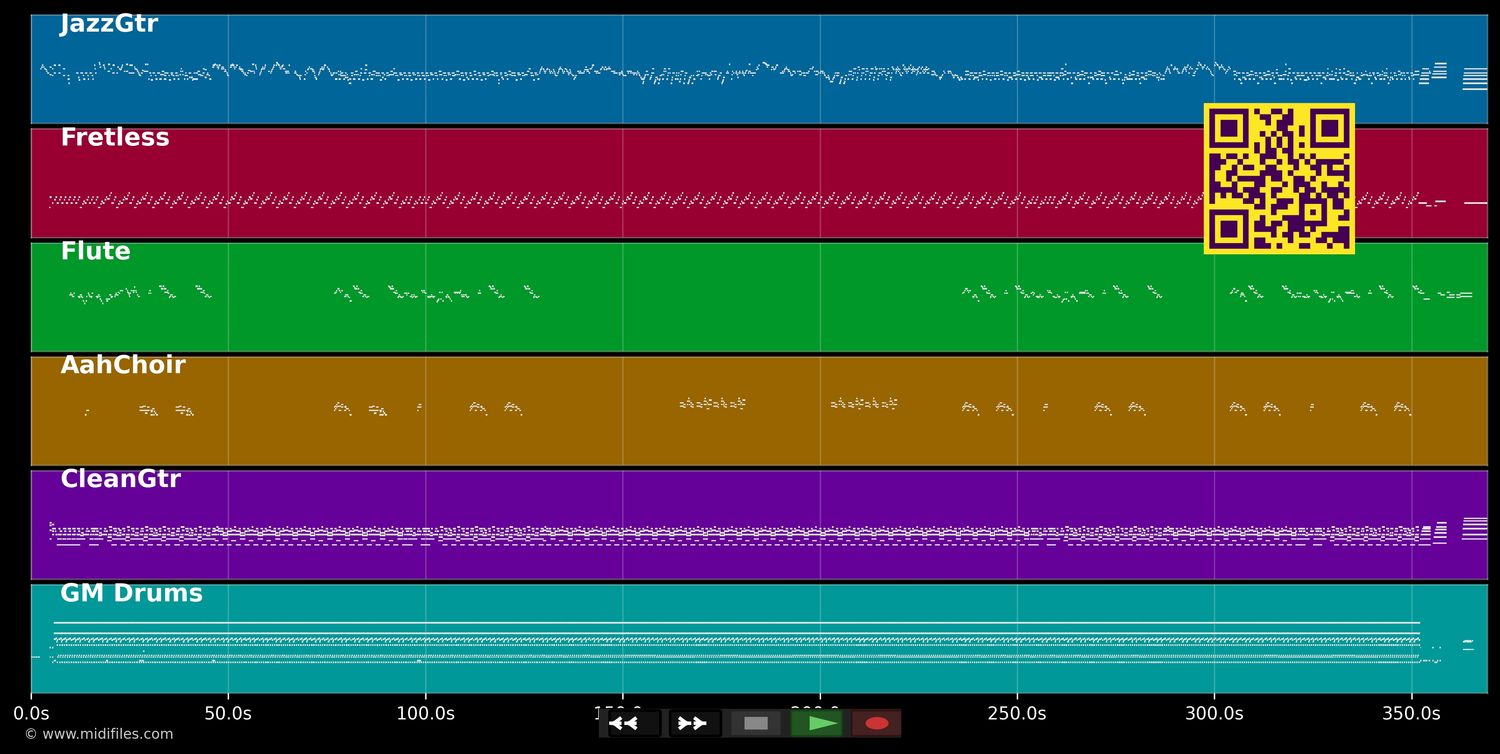Jump to the 350.0s timeline marker
The height and width of the screenshot is (754, 1500).
1411,714
